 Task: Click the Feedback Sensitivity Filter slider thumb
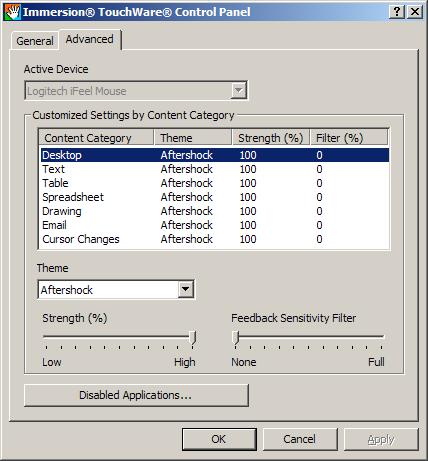(236, 338)
